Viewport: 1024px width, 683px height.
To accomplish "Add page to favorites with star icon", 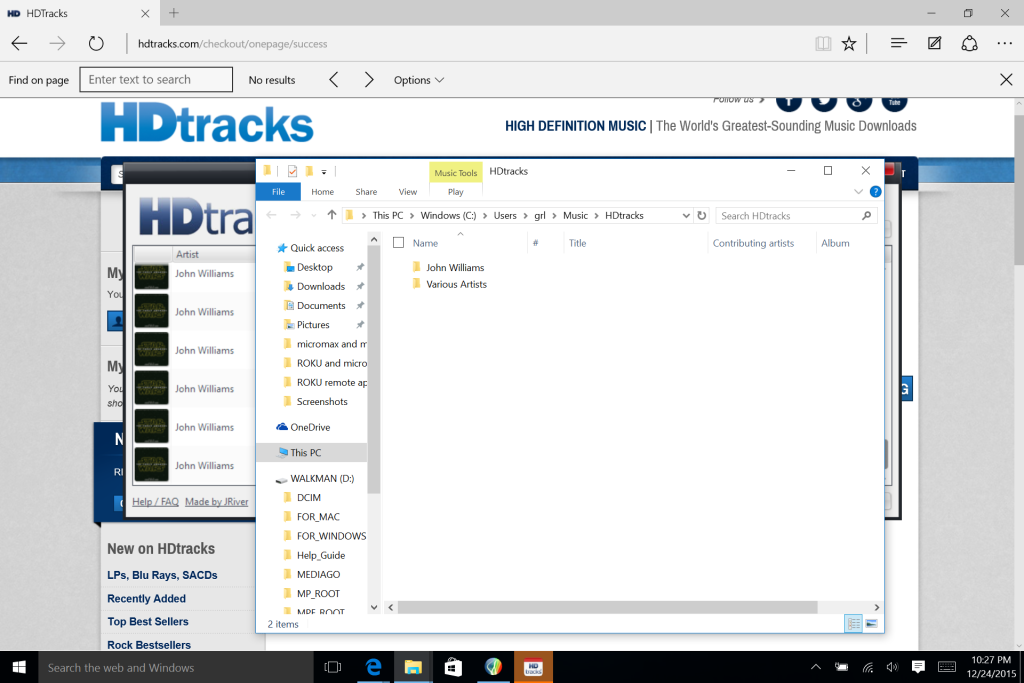I will (848, 44).
